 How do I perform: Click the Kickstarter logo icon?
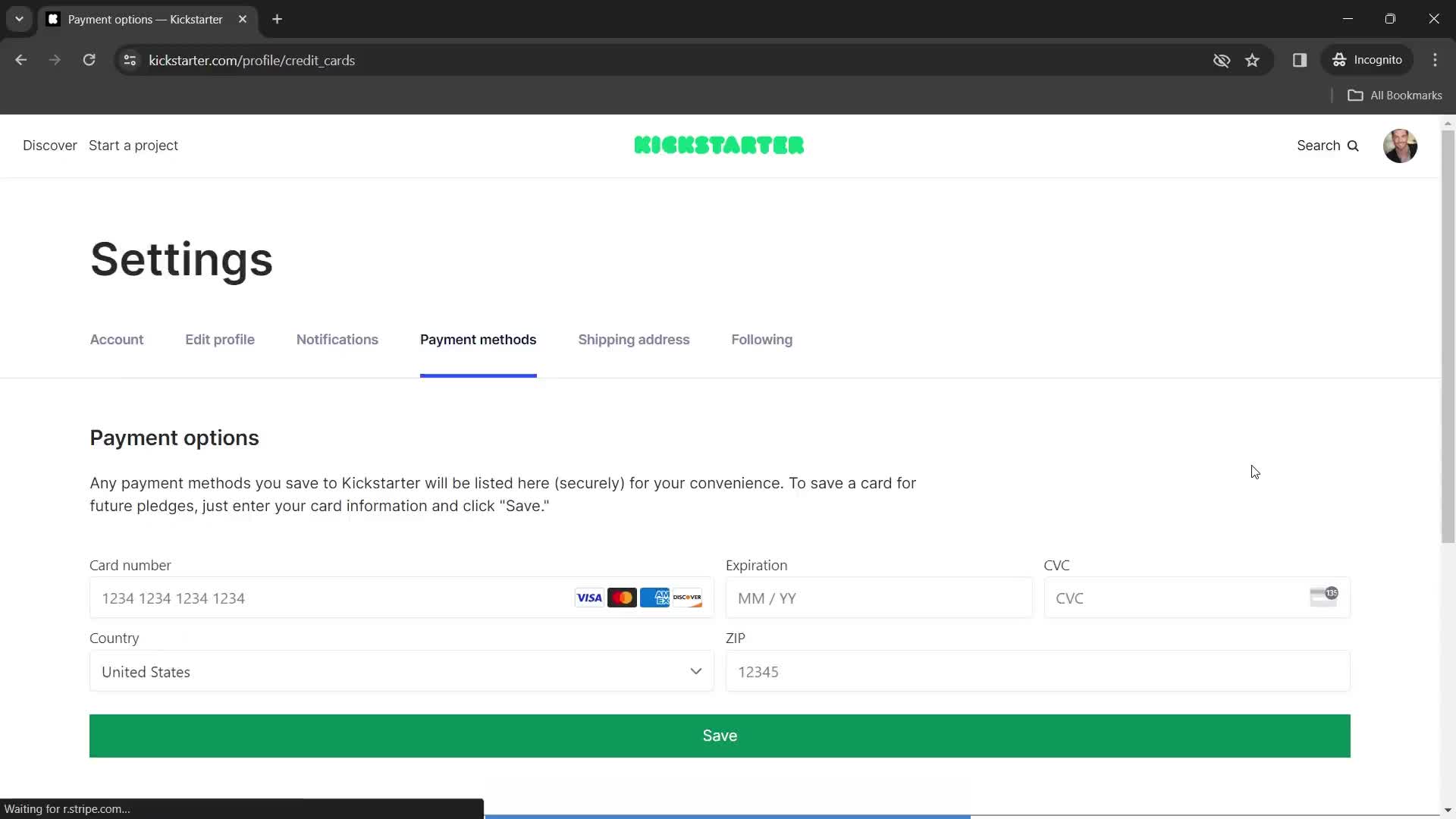[x=718, y=145]
